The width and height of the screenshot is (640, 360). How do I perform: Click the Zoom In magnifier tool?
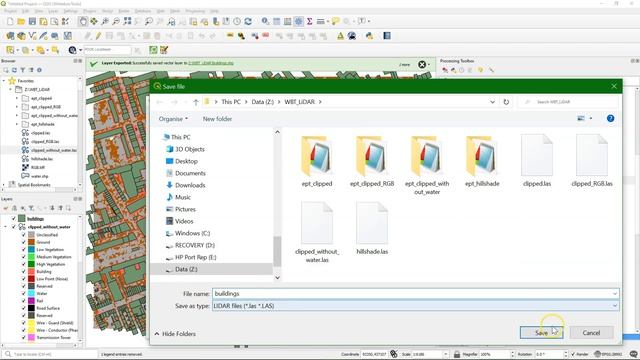click(105, 21)
